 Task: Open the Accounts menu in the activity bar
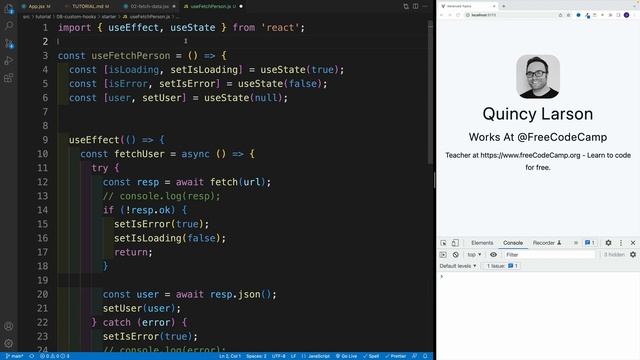coord(9,326)
